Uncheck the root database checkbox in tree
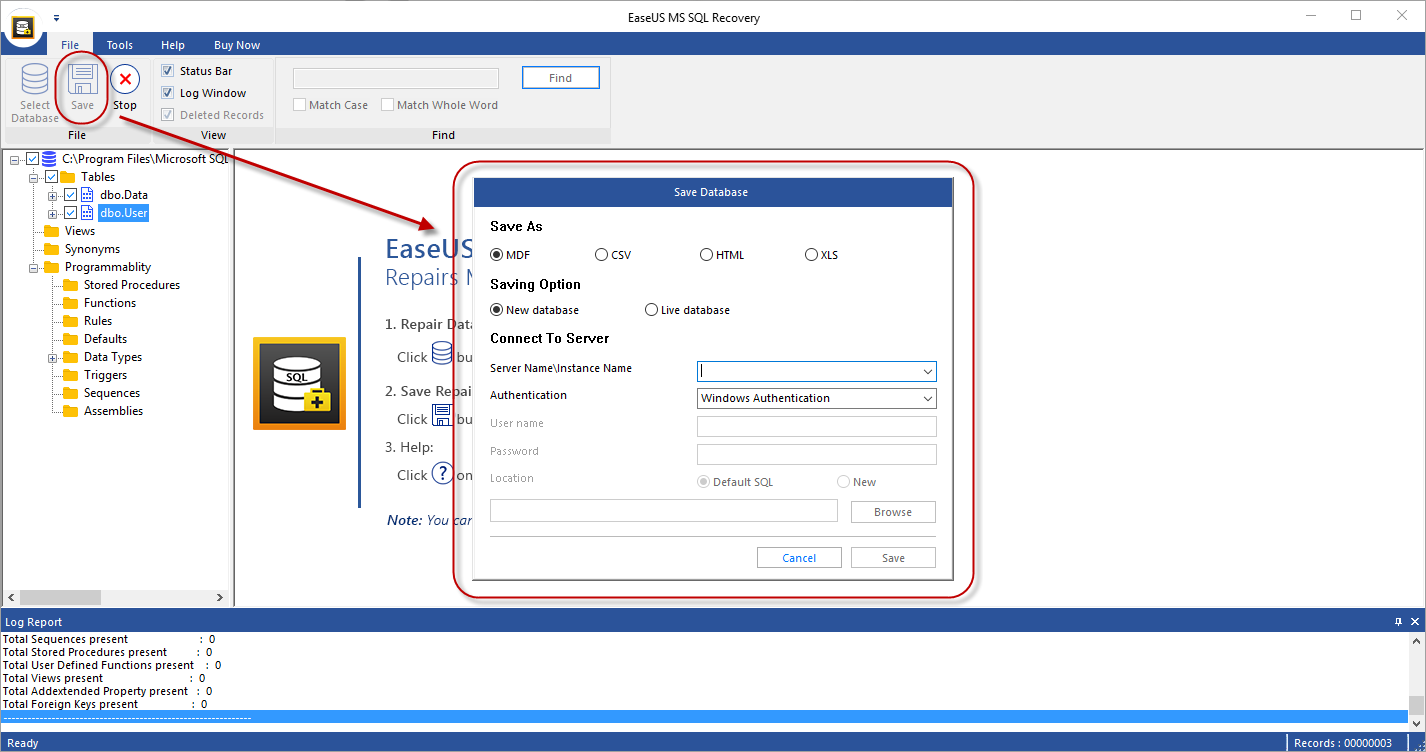The height and width of the screenshot is (752, 1426). tap(32, 159)
